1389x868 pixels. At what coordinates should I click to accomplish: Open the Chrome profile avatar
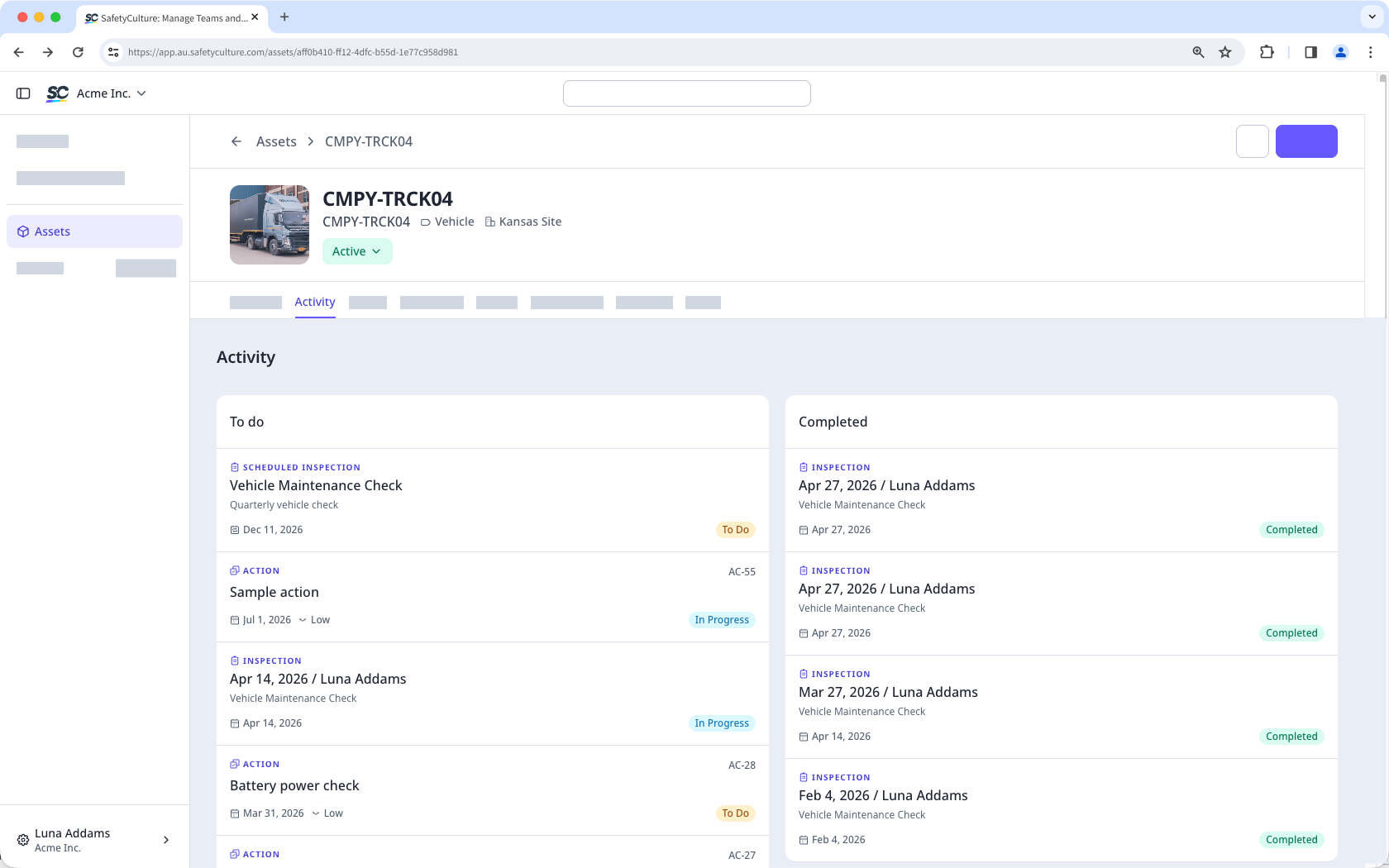[1341, 52]
